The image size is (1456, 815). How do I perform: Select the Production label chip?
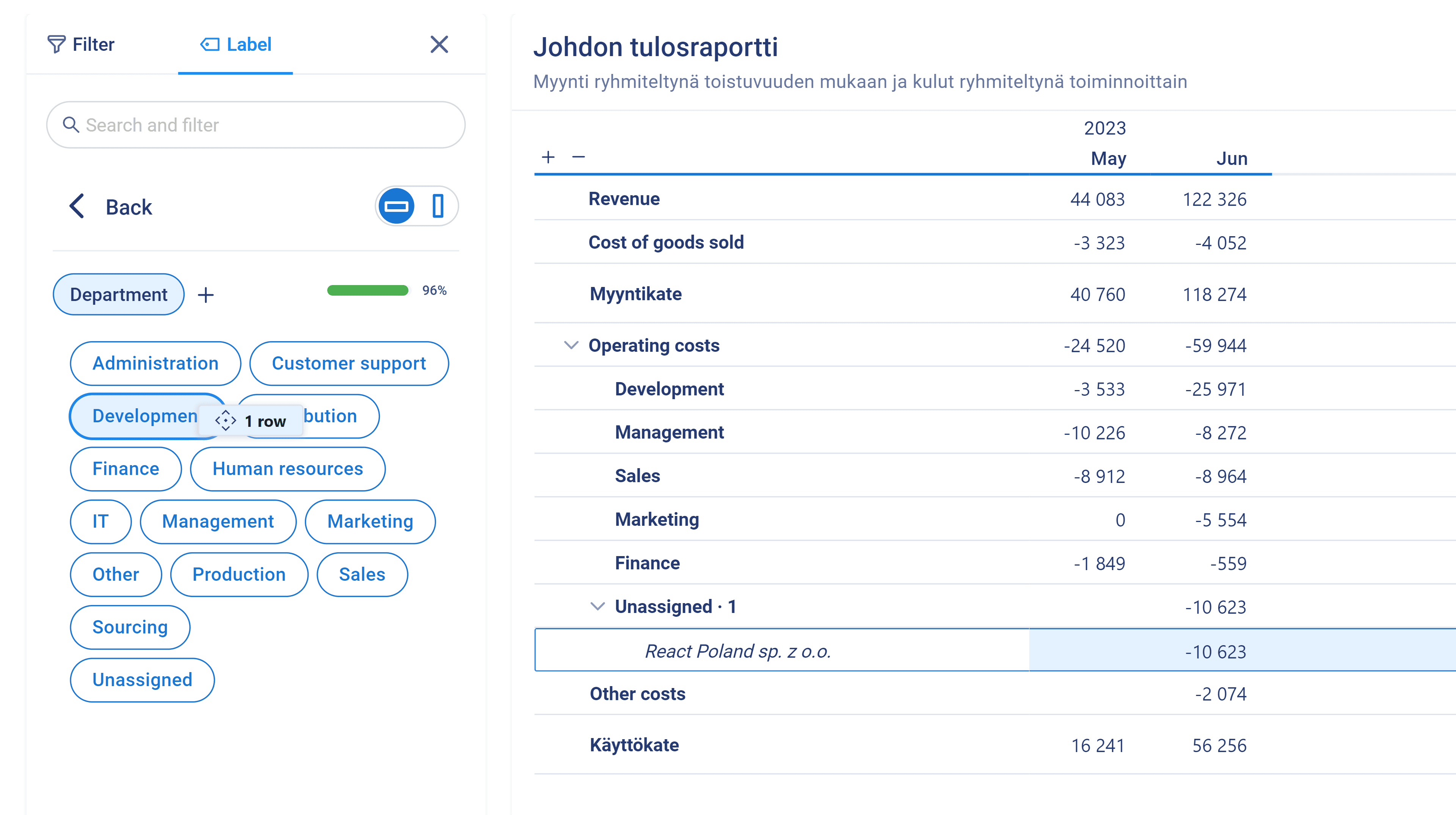[x=239, y=574]
